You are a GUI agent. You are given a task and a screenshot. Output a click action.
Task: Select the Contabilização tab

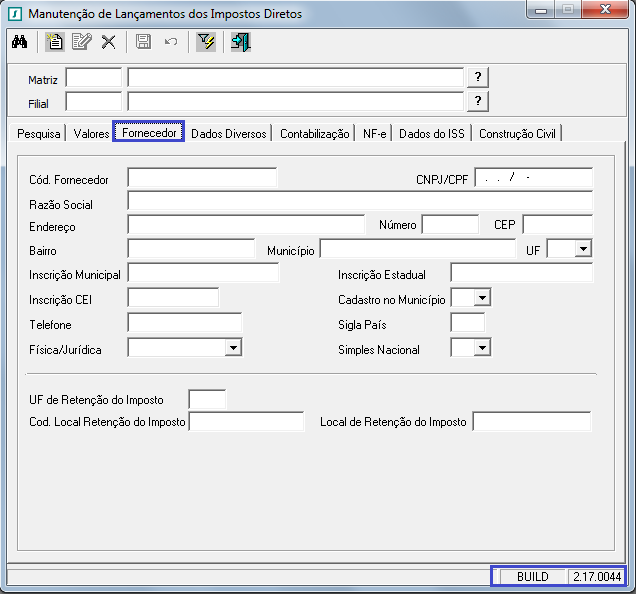315,133
